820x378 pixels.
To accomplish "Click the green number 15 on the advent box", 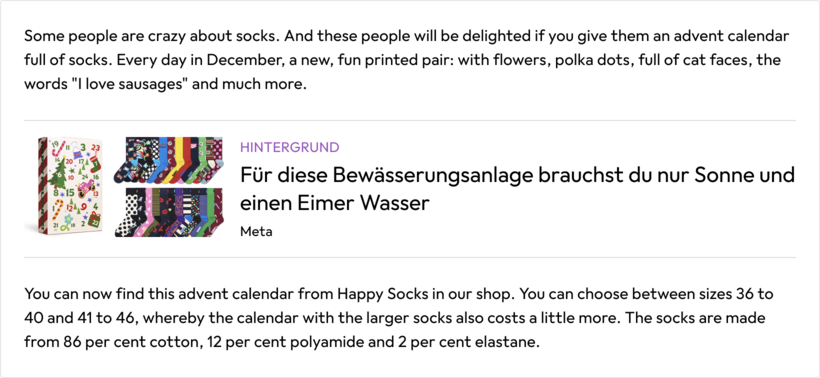I will 70,193.
